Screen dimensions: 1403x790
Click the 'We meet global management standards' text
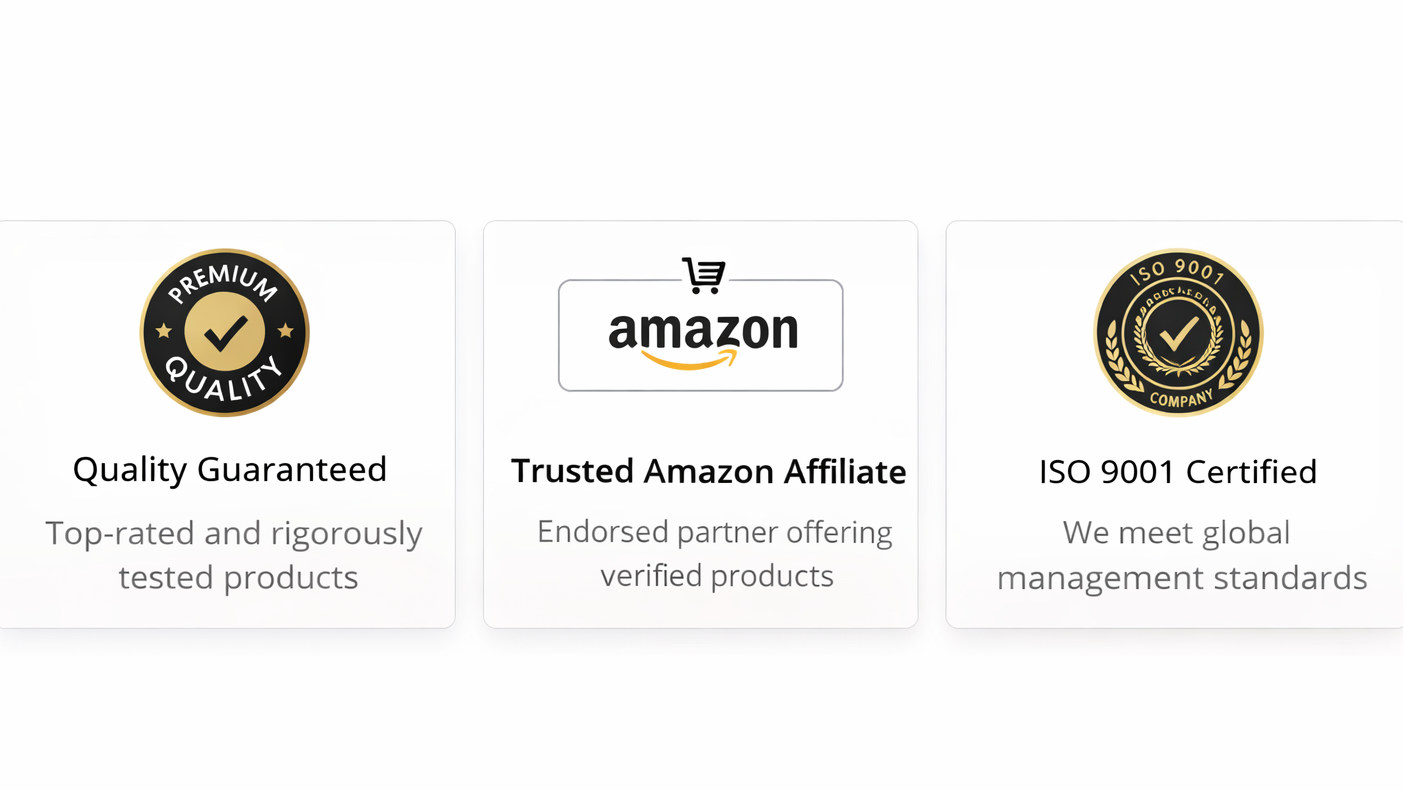pos(1181,555)
